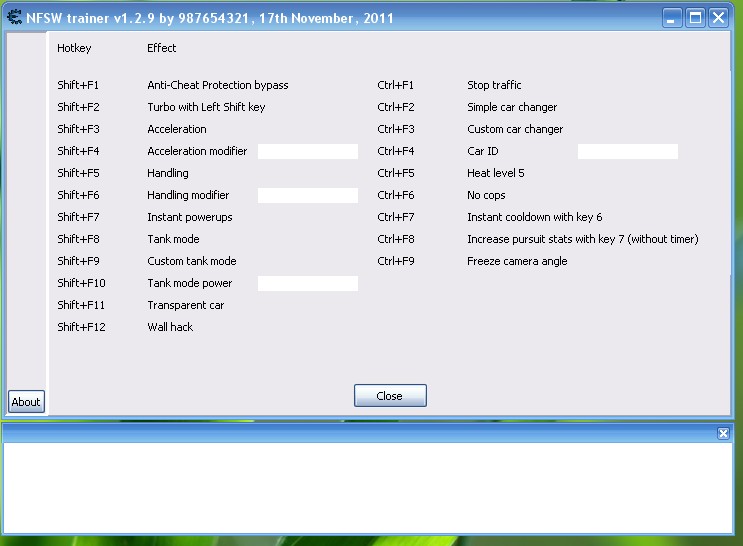743x546 pixels.
Task: Click the Custom car changer label
Action: pyautogui.click(x=515, y=129)
